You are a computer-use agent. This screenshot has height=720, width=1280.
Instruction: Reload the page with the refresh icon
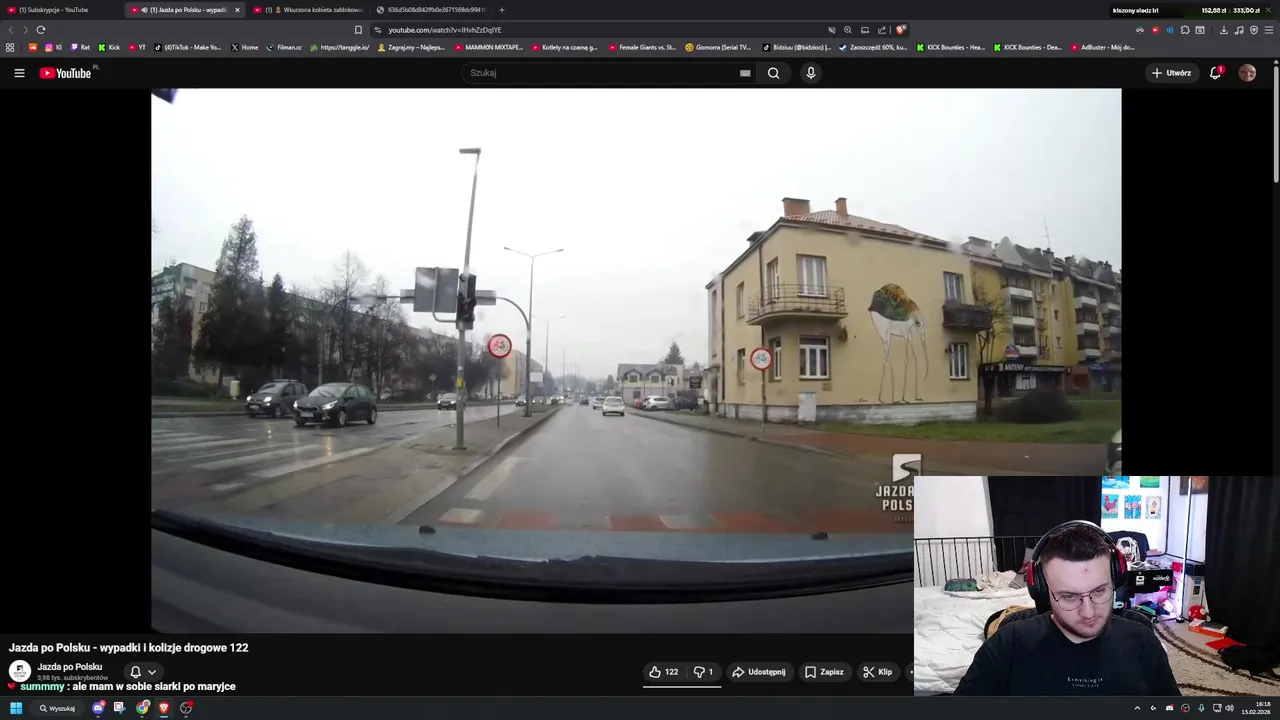[x=41, y=30]
